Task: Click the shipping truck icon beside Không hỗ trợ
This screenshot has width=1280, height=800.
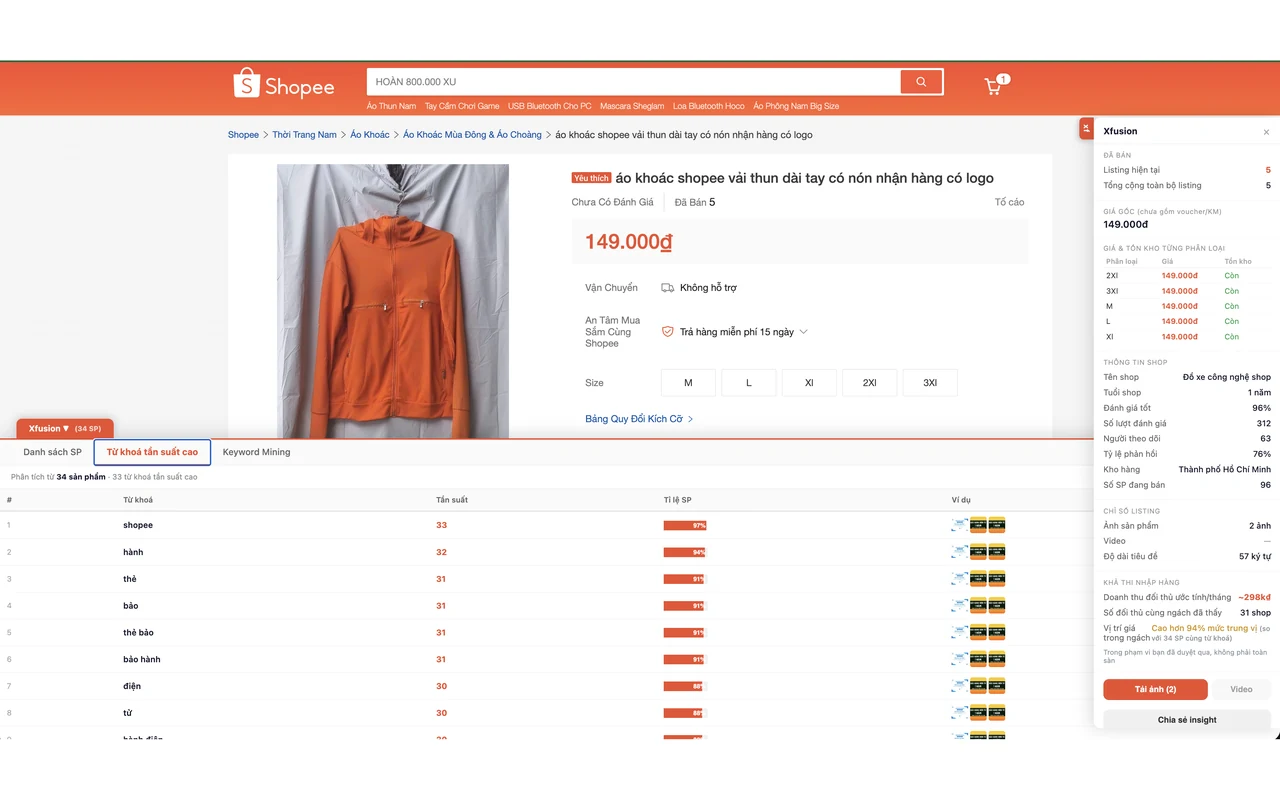Action: point(667,288)
